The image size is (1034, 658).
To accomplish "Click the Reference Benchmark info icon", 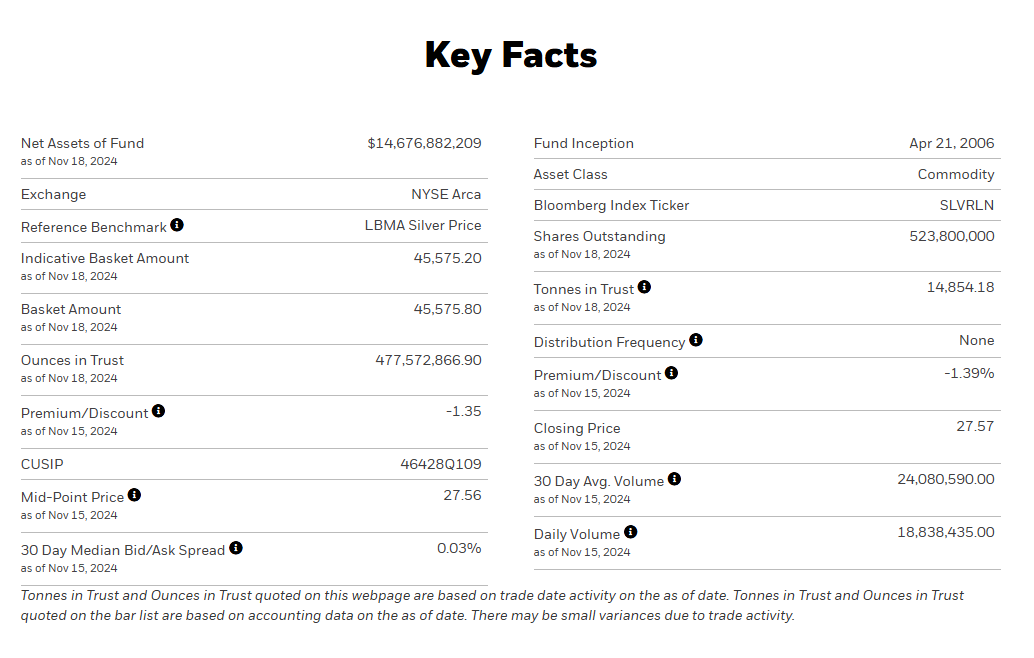I will (177, 225).
